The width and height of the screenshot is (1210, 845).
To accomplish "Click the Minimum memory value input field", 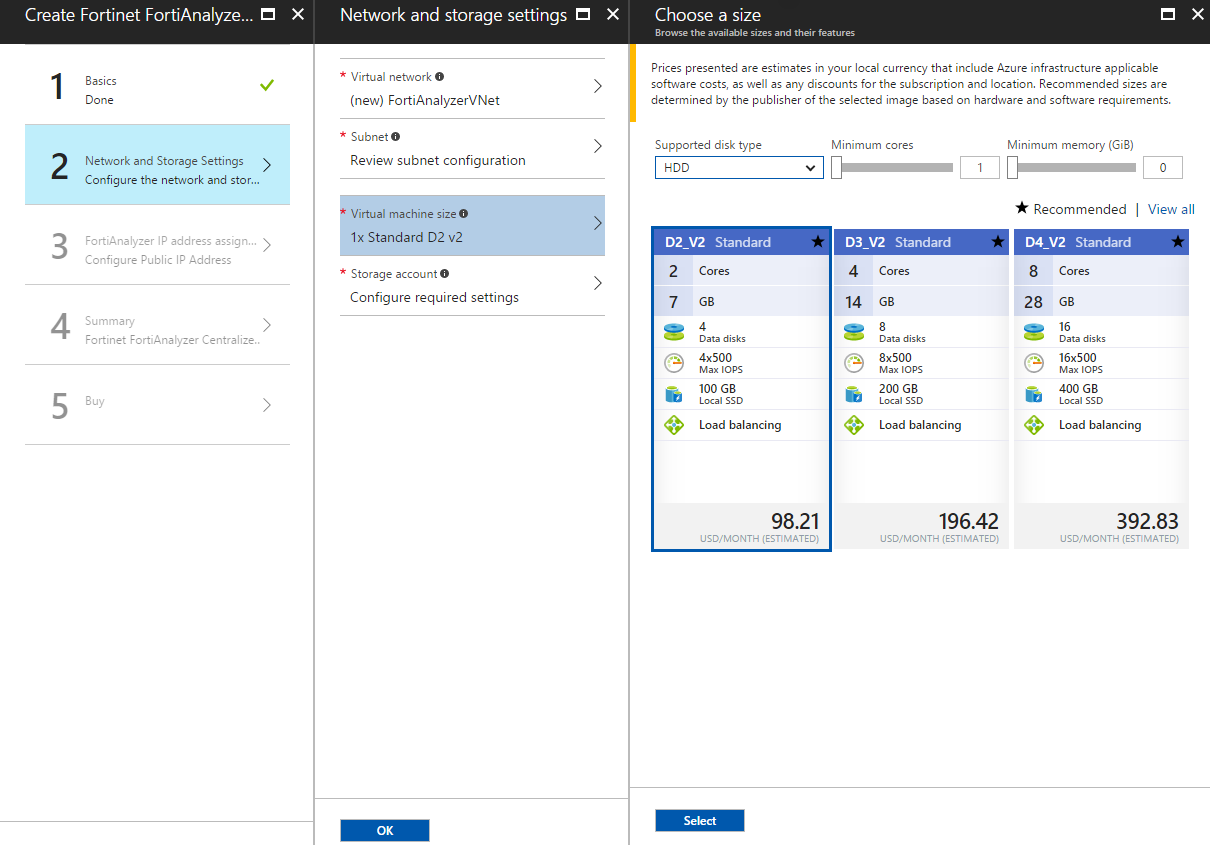I will [1162, 168].
